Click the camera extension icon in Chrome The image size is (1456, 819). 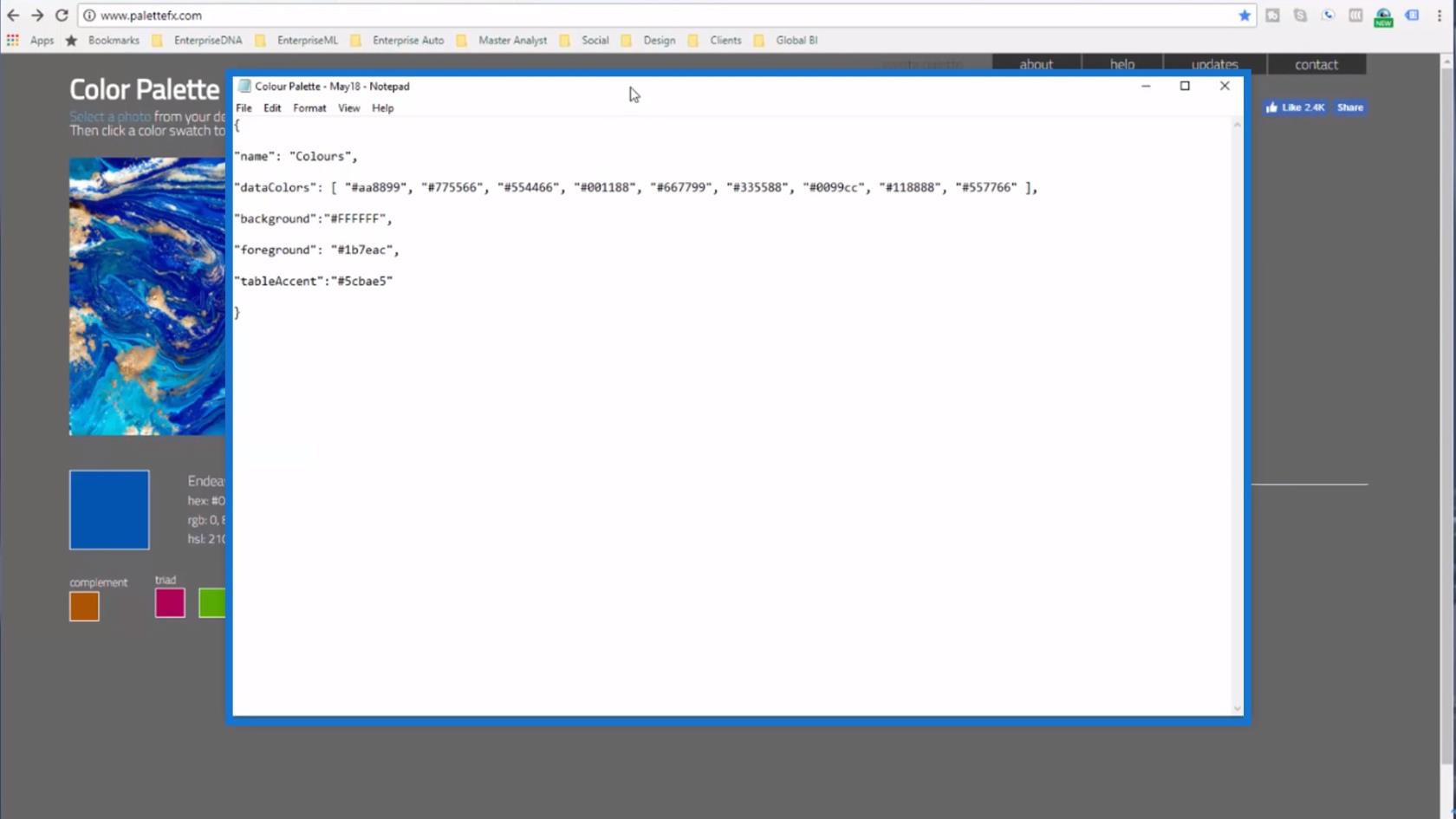tap(1272, 16)
